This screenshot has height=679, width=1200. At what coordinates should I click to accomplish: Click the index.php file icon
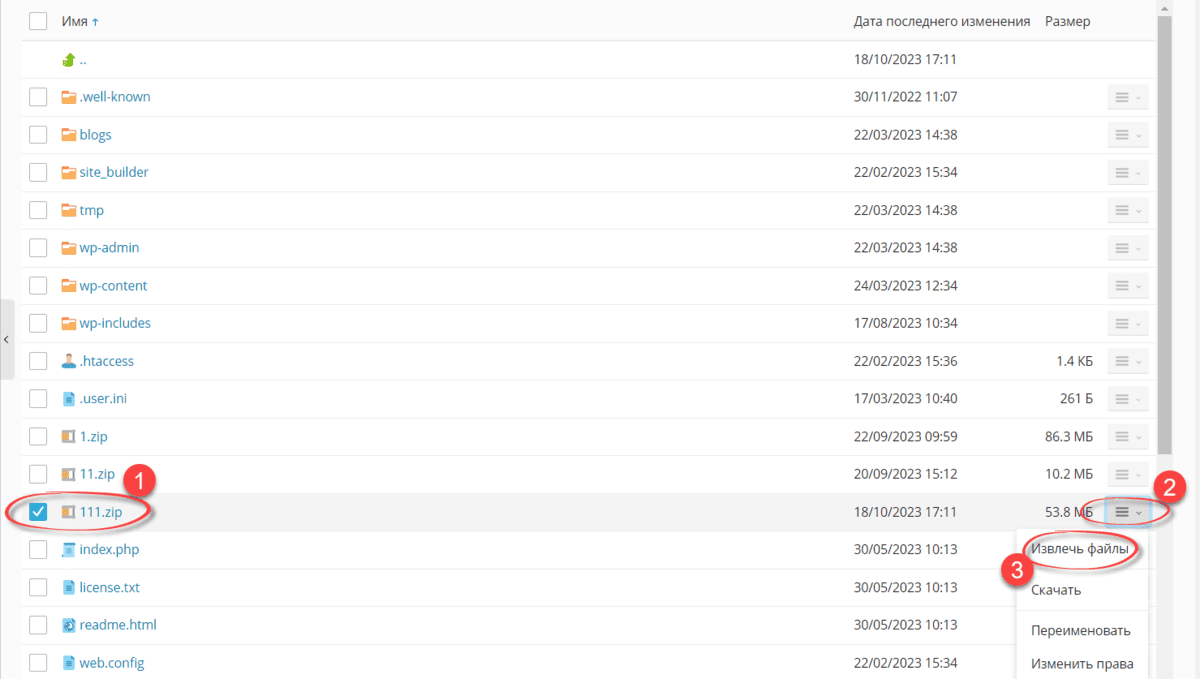[x=68, y=550]
